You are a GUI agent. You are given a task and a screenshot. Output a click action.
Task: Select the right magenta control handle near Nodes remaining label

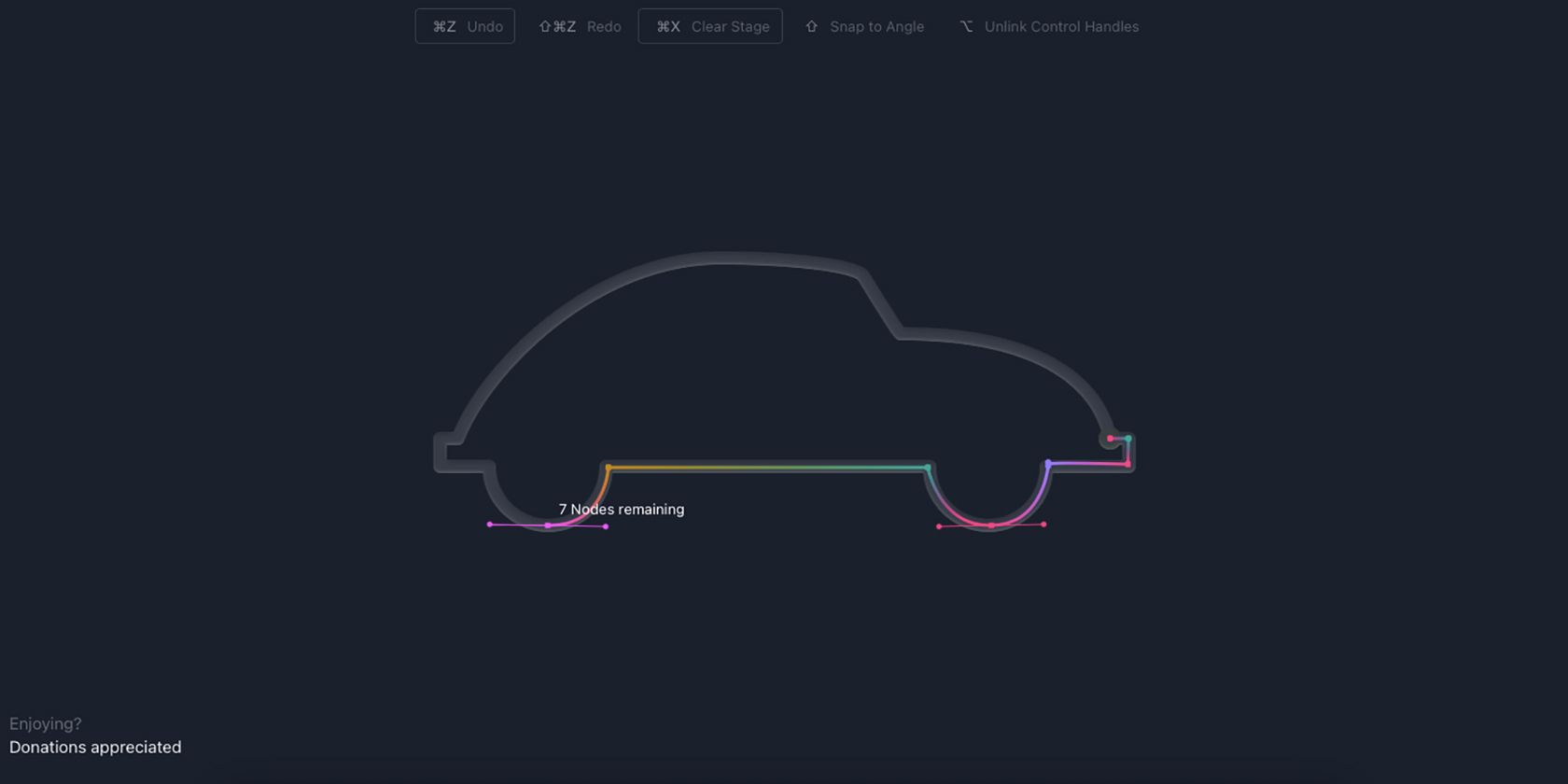click(606, 526)
